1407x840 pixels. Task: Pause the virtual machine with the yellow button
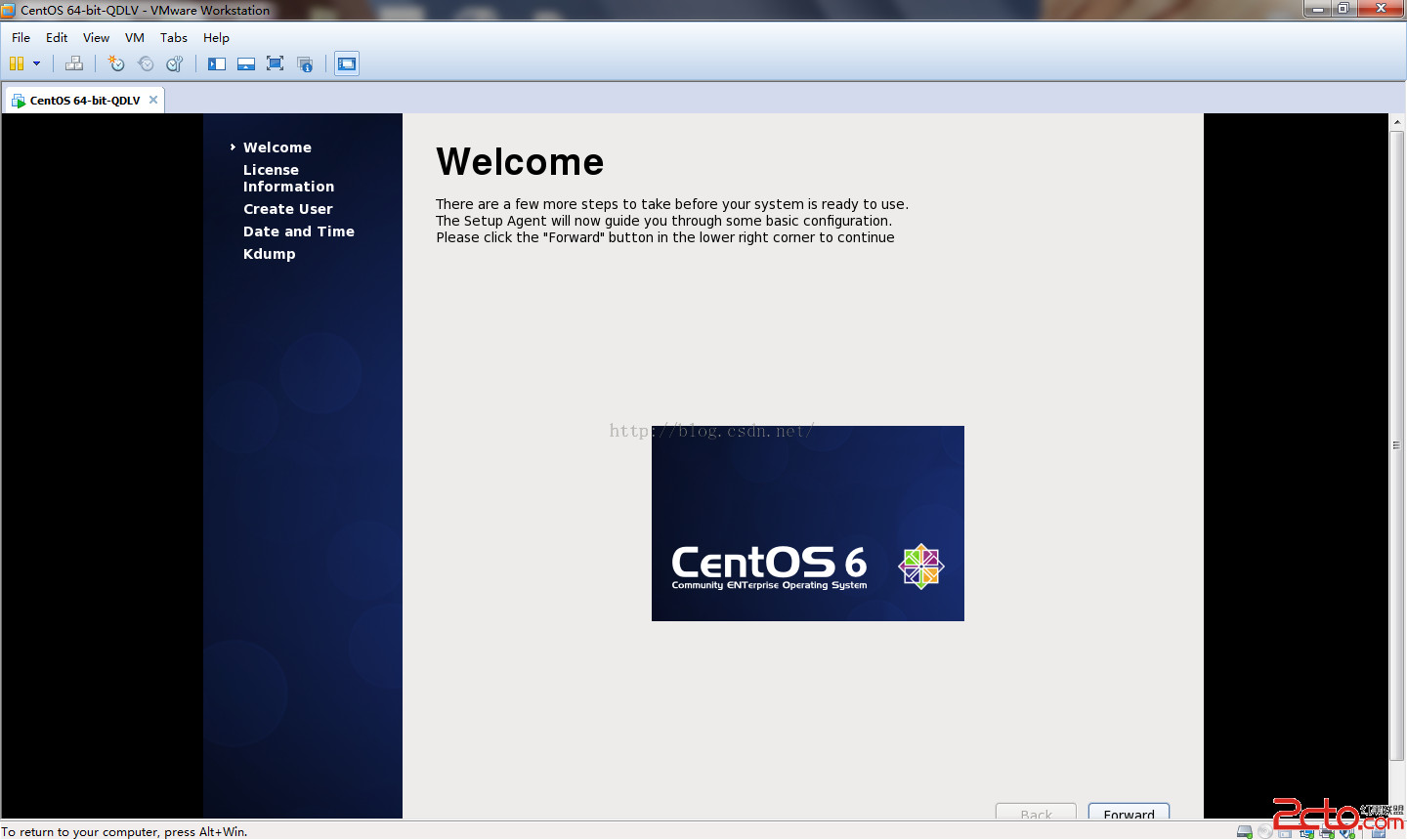17,63
